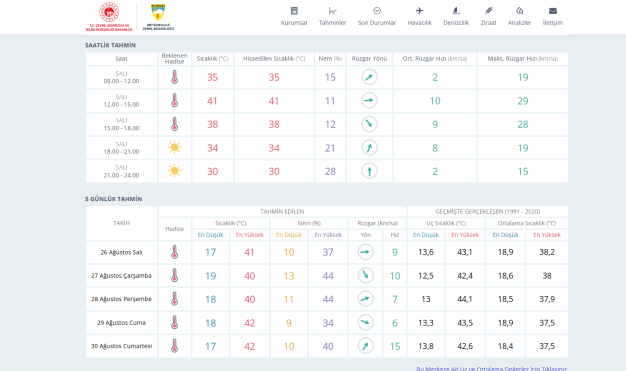
Task: Open the Denizcilik sailboat icon
Action: tap(456, 11)
